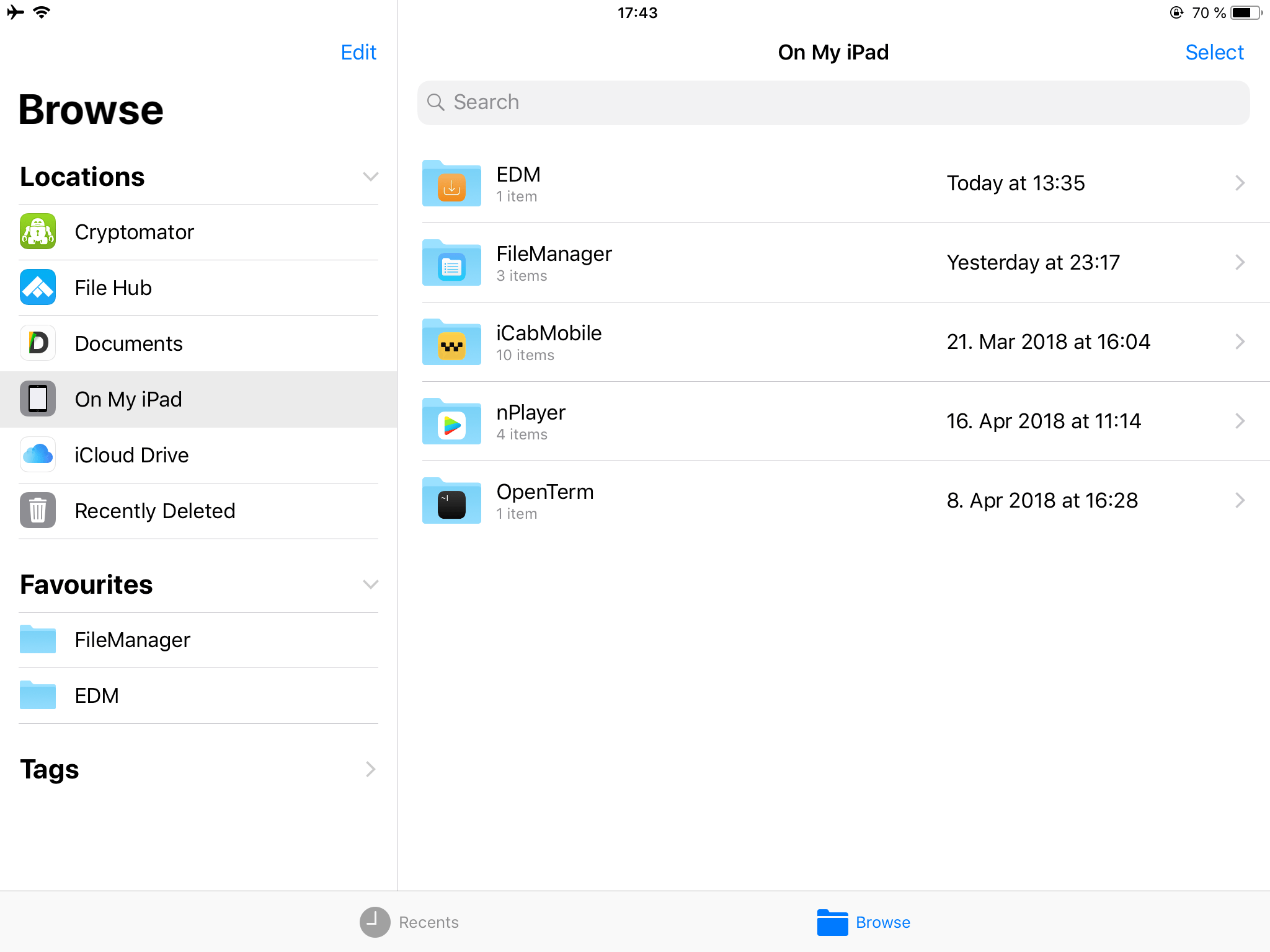The image size is (1270, 952).
Task: Click the Search field
Action: tap(833, 102)
